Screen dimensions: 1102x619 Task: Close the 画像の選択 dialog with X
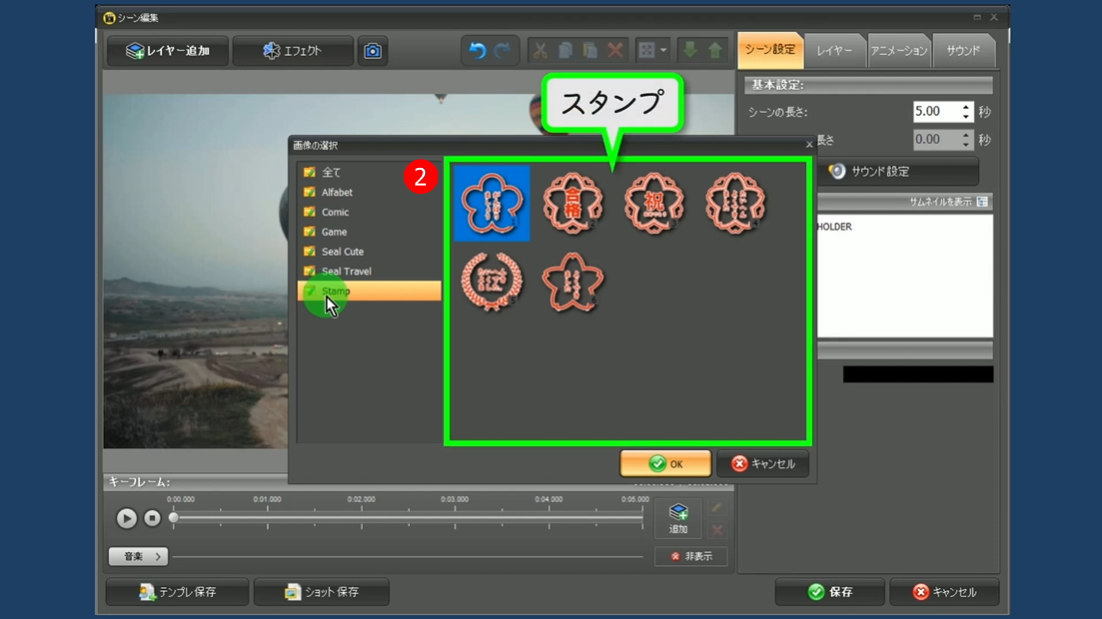809,145
